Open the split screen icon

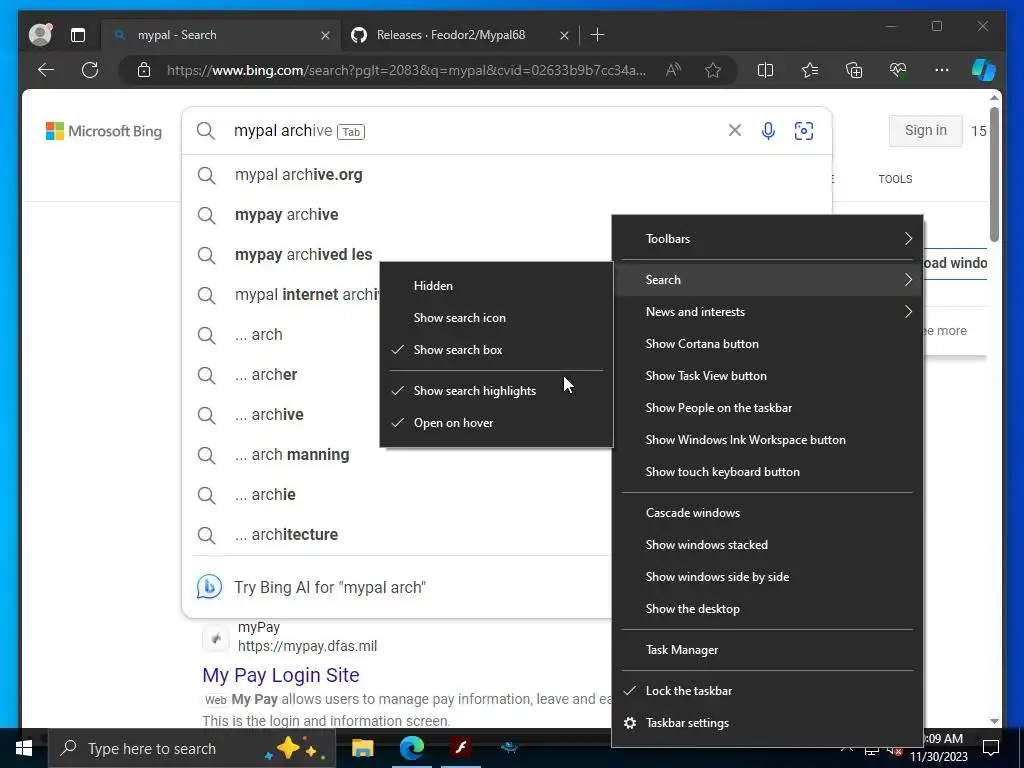click(x=765, y=70)
